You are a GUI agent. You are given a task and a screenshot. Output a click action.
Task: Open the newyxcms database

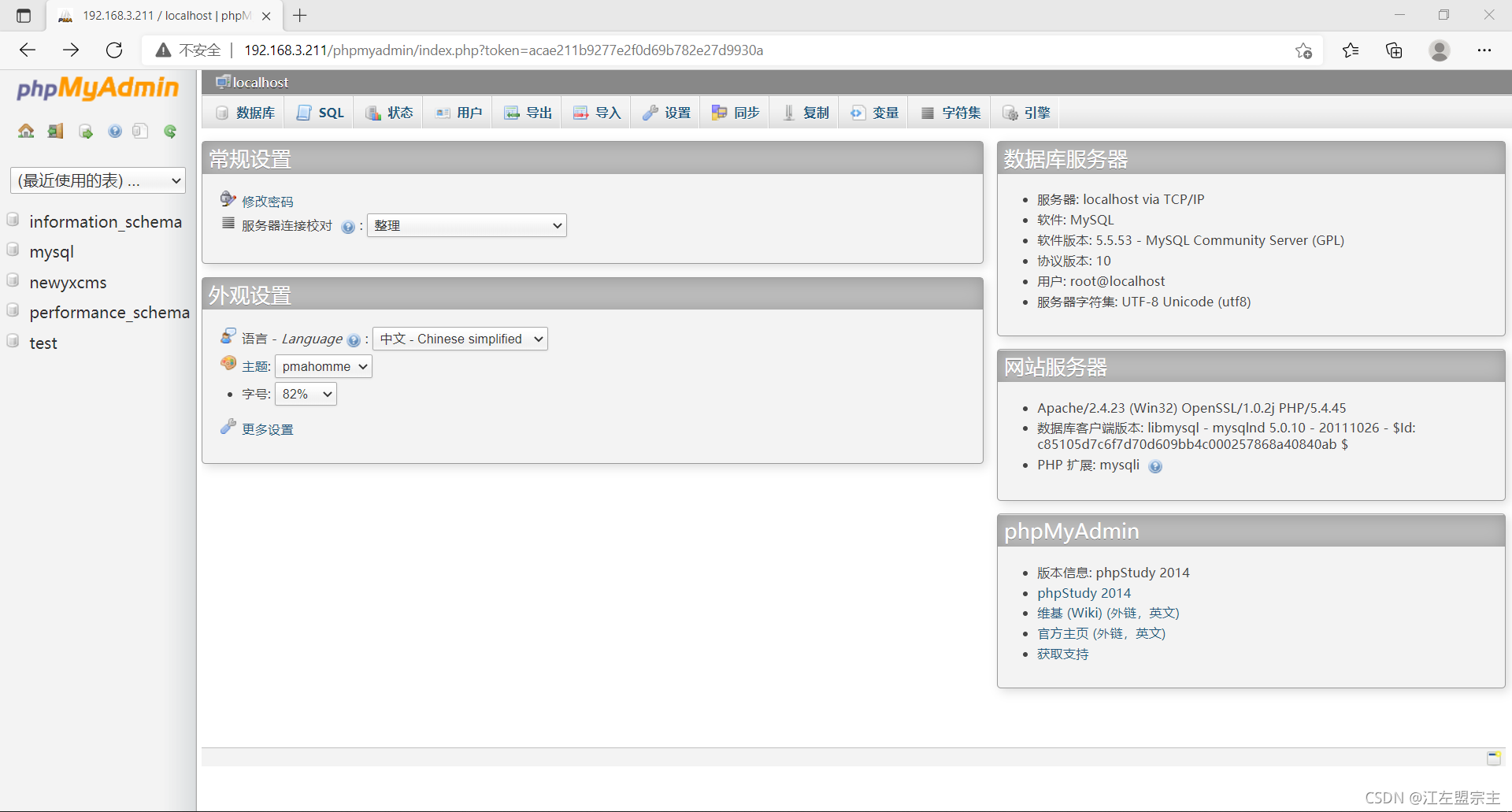[x=68, y=282]
